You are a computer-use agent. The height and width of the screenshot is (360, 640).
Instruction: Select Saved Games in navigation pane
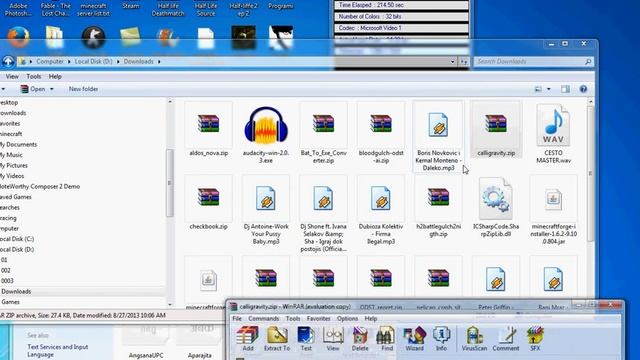[16, 197]
